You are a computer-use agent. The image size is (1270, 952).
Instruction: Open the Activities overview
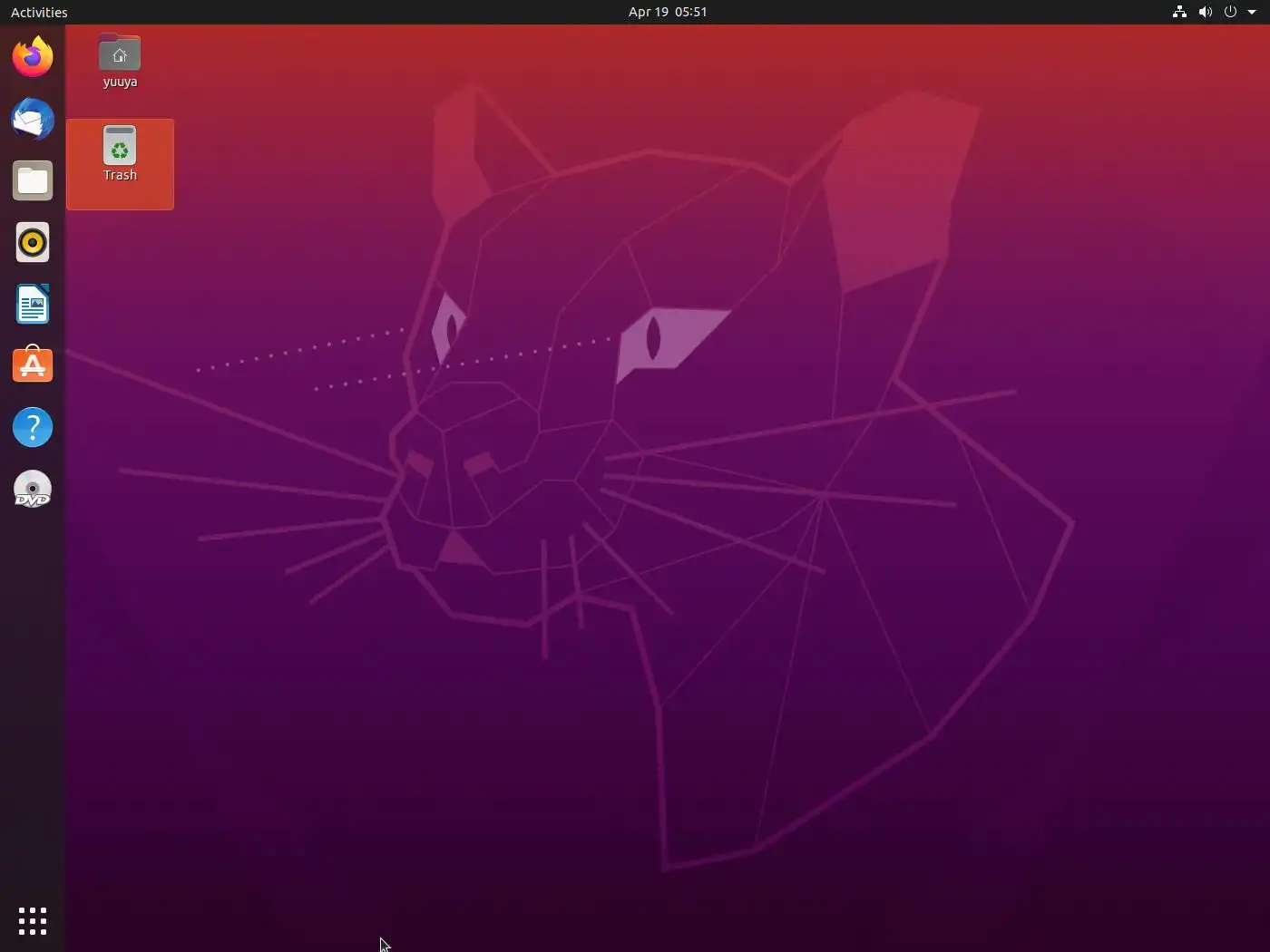click(39, 12)
